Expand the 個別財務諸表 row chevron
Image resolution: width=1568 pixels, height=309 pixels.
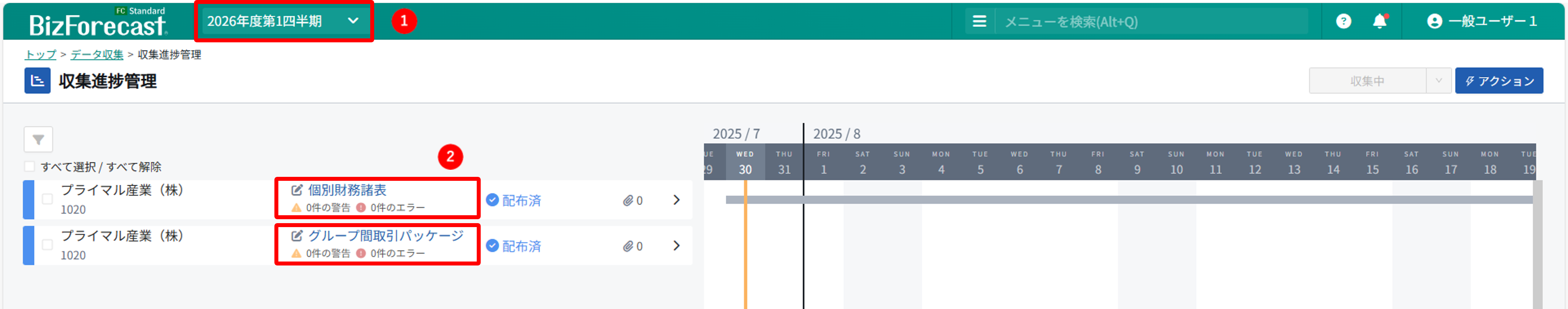point(676,200)
